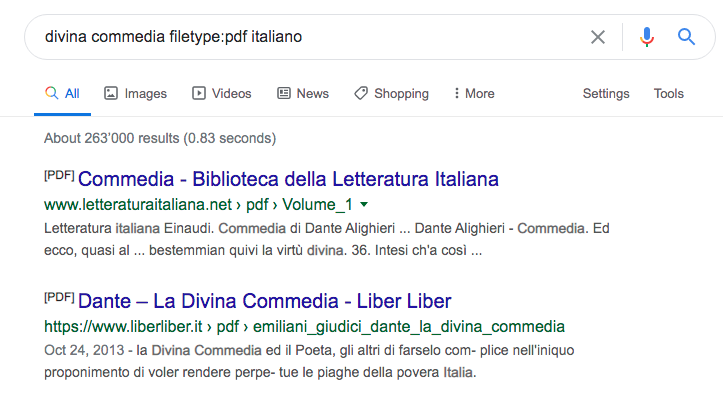Start voice search with the microphone icon
The image size is (723, 396).
(646, 37)
